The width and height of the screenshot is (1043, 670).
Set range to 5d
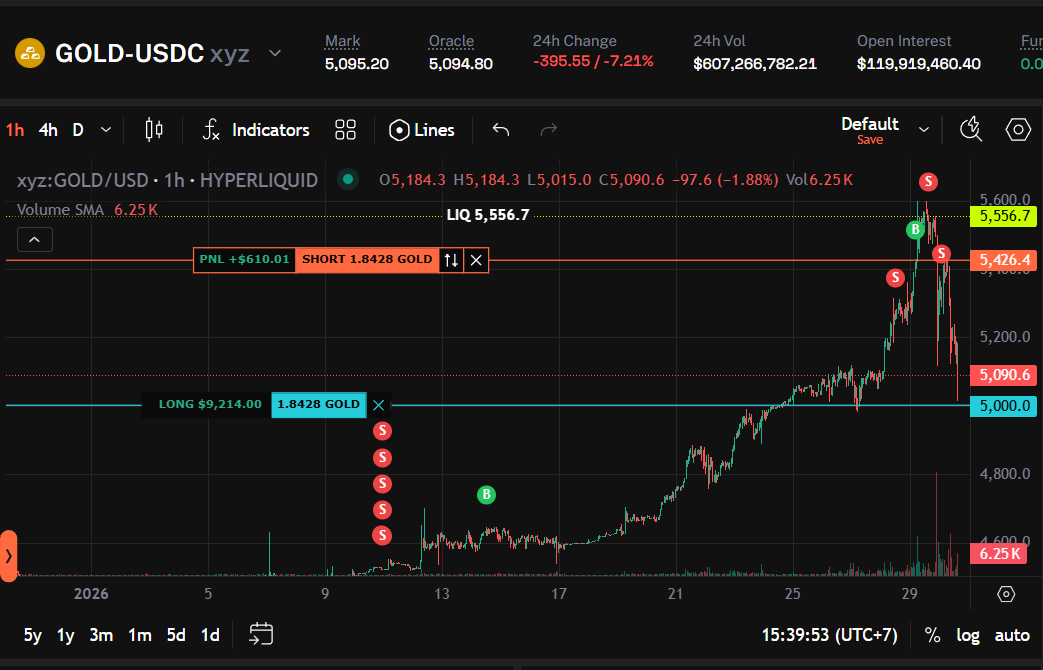176,635
